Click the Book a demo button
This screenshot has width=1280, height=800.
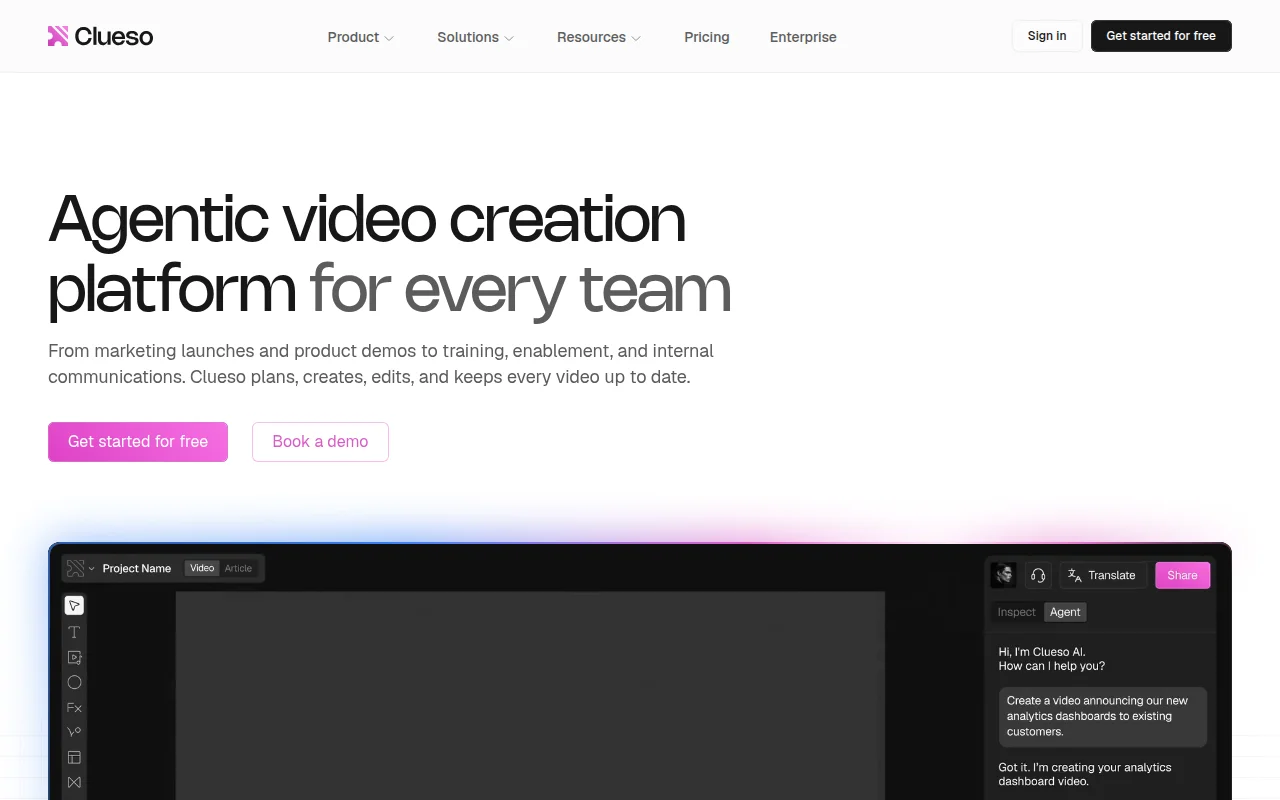320,442
